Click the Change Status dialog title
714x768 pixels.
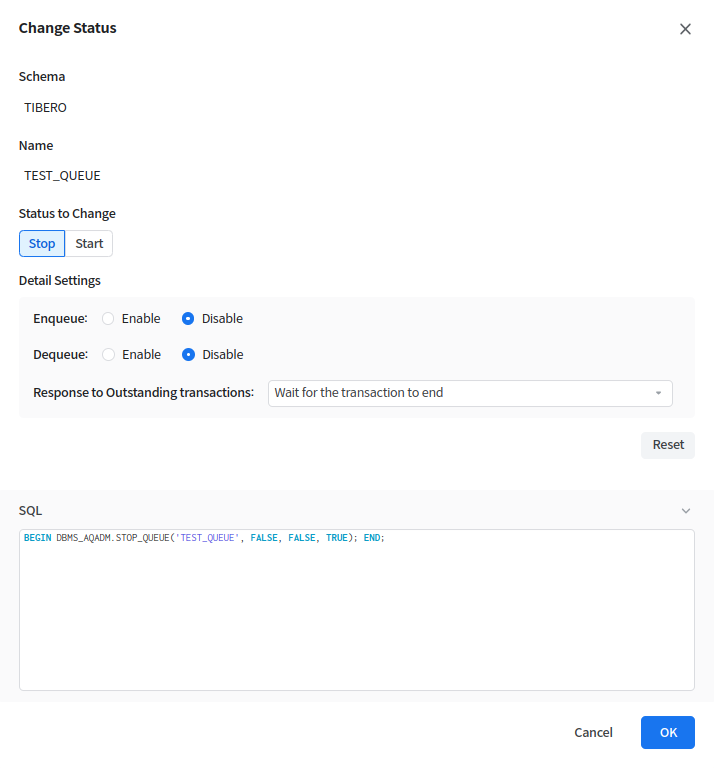click(68, 28)
